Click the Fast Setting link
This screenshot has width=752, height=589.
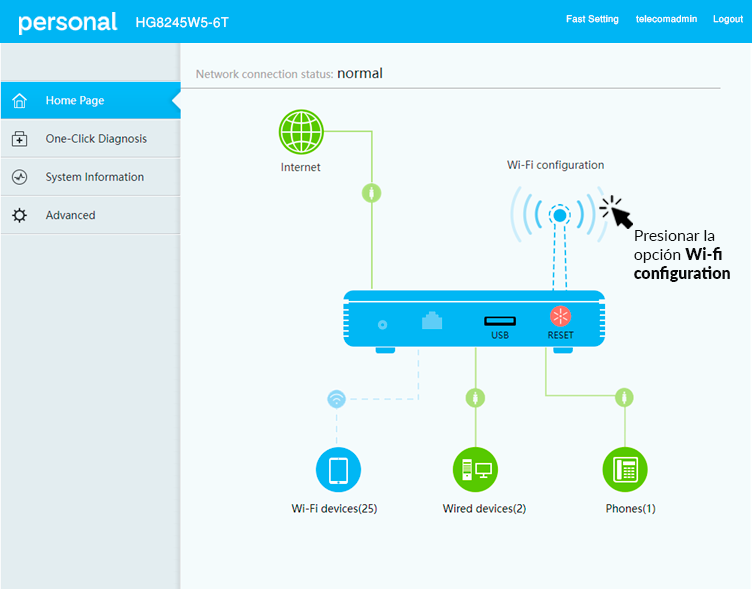tap(592, 19)
